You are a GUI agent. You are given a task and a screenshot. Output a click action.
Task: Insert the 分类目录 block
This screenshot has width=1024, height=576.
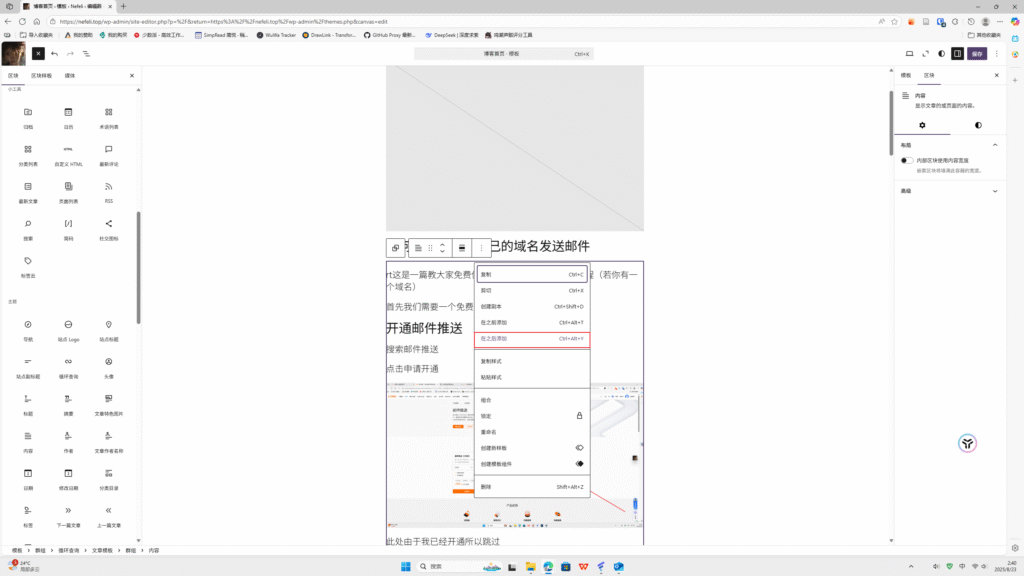click(108, 479)
